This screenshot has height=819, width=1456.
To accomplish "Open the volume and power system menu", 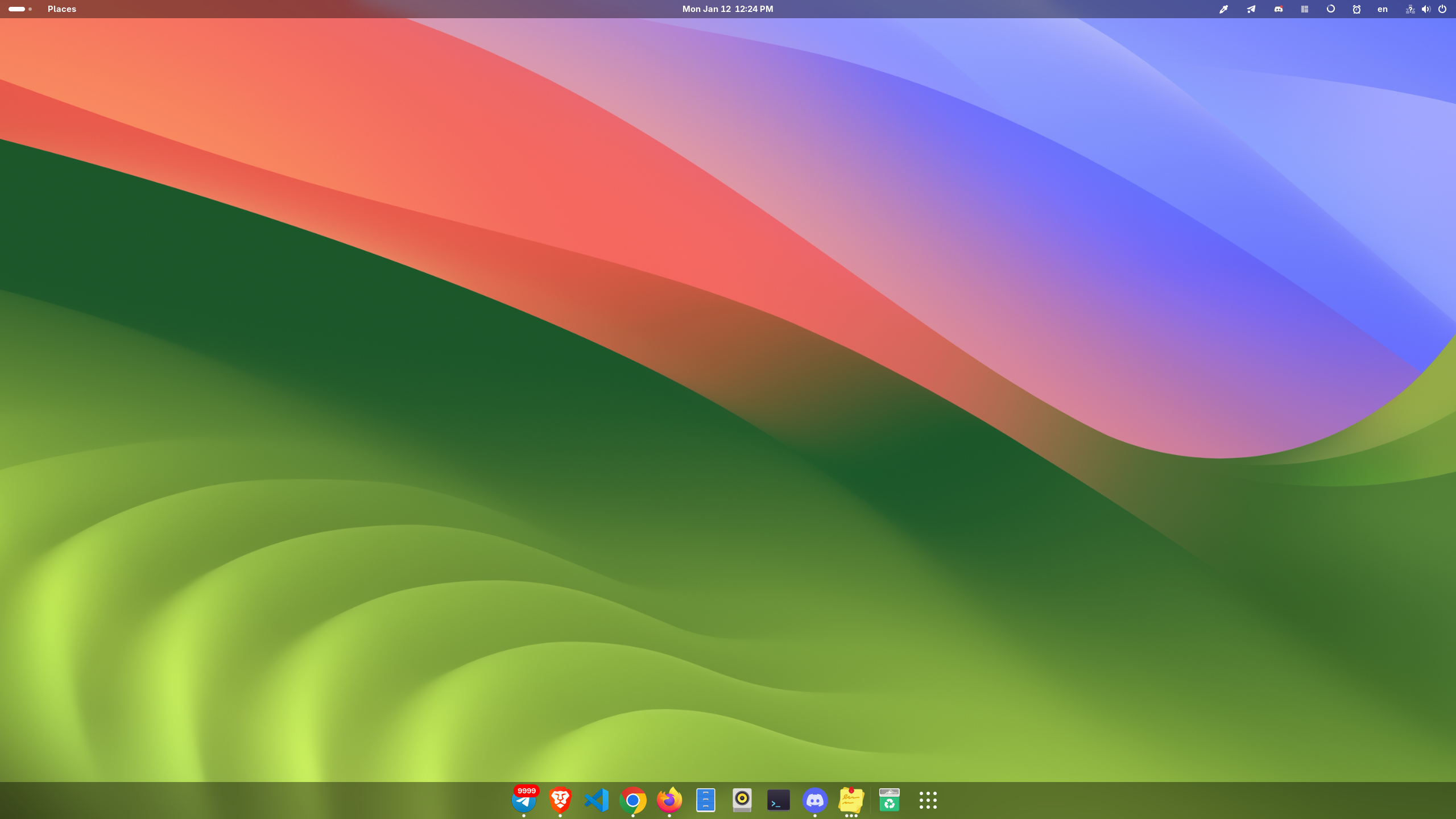I will point(1426,9).
